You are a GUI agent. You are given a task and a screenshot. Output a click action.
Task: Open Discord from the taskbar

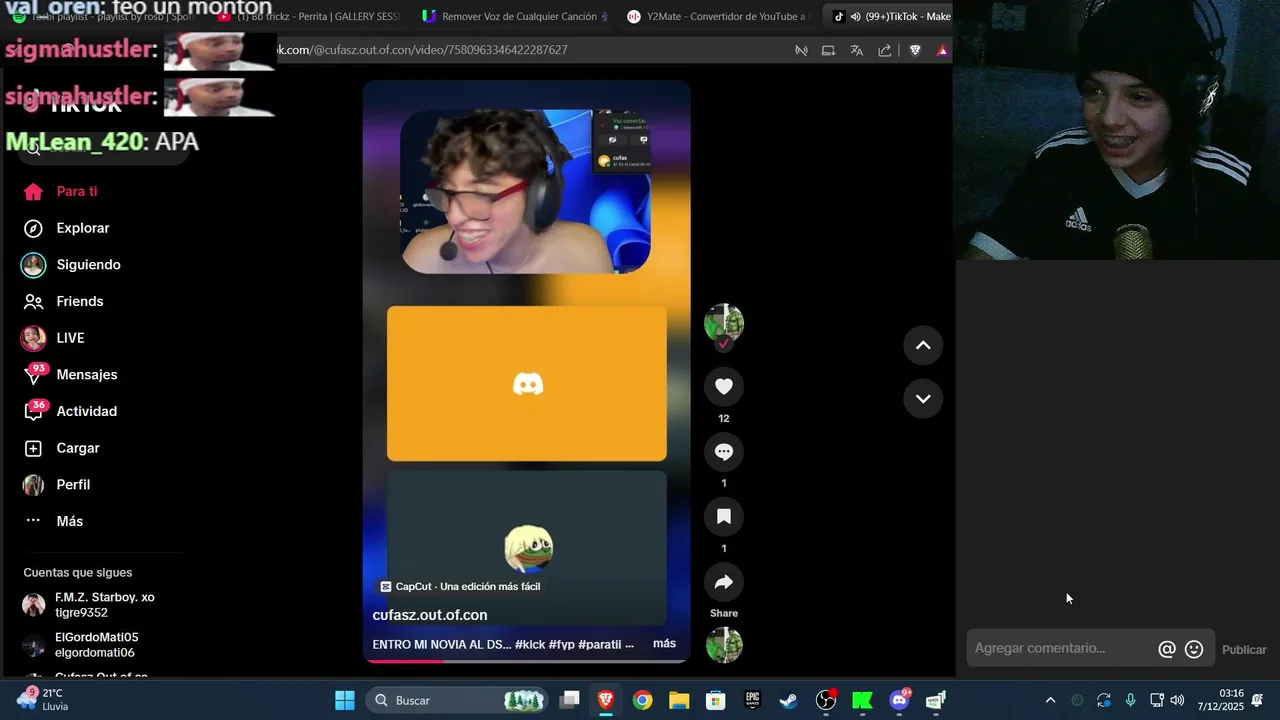[899, 700]
